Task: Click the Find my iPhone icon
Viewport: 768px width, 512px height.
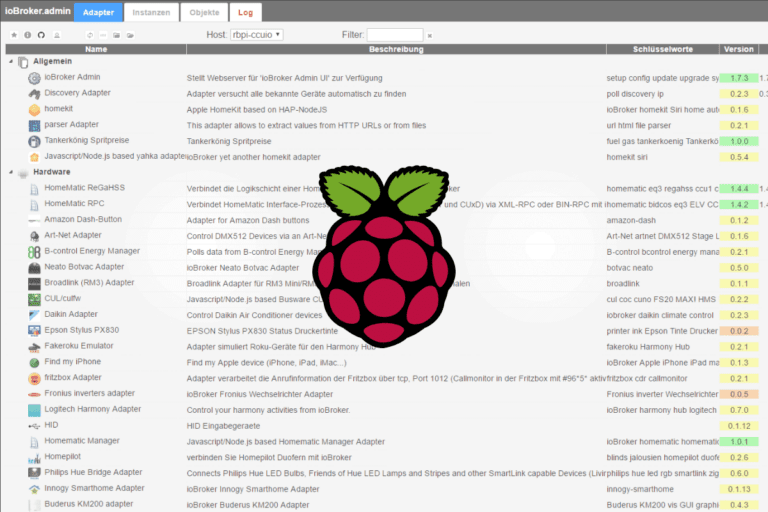Action: pyautogui.click(x=34, y=363)
